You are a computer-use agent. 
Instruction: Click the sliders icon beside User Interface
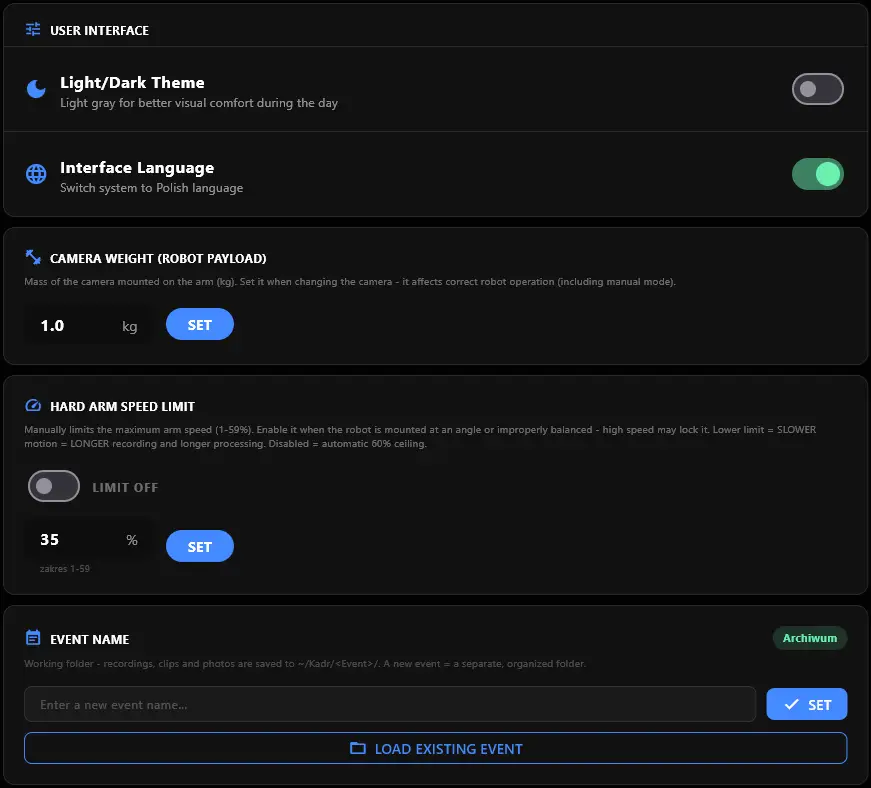(33, 29)
